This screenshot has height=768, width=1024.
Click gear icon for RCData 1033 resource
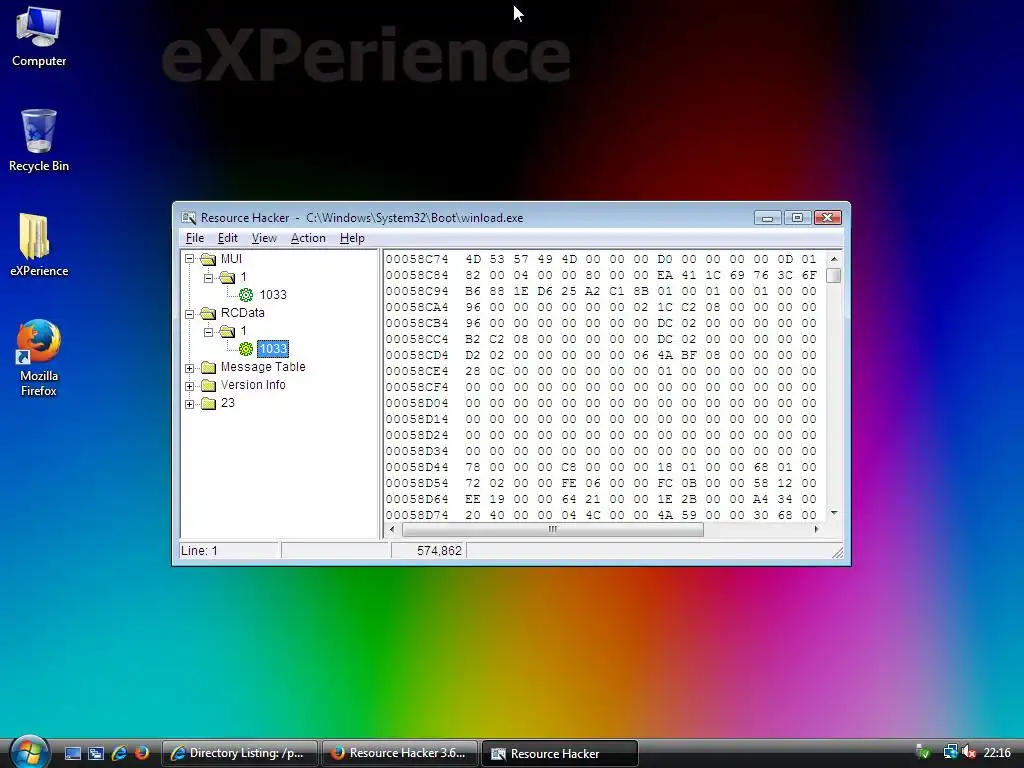point(246,349)
